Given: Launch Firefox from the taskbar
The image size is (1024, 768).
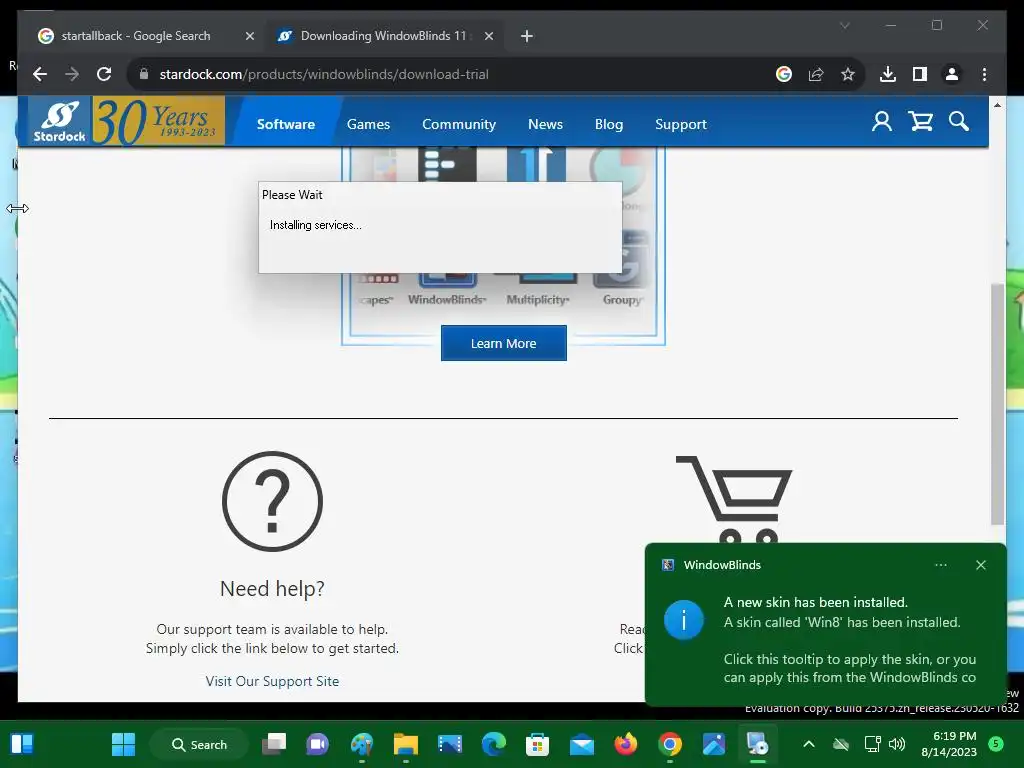Looking at the screenshot, I should pos(626,744).
